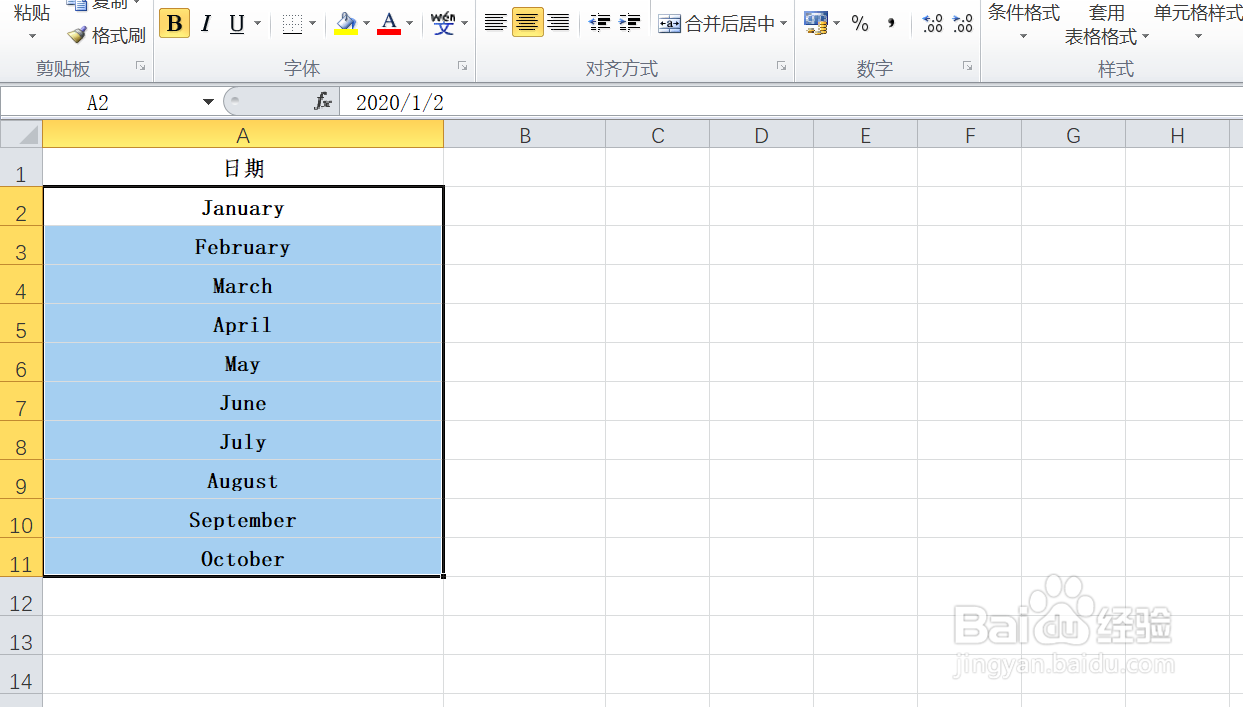1243x707 pixels.
Task: Select the August cell
Action: point(243,480)
